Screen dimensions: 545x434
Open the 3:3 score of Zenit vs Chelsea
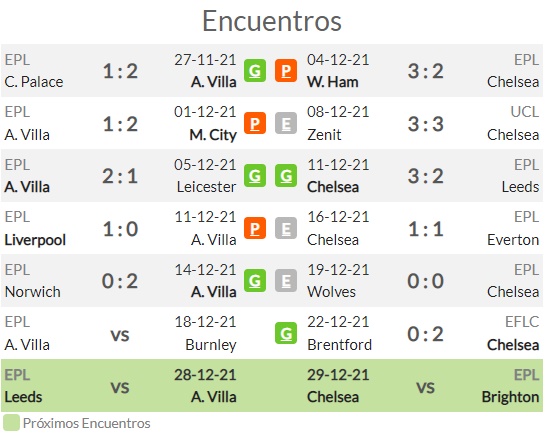click(425, 124)
